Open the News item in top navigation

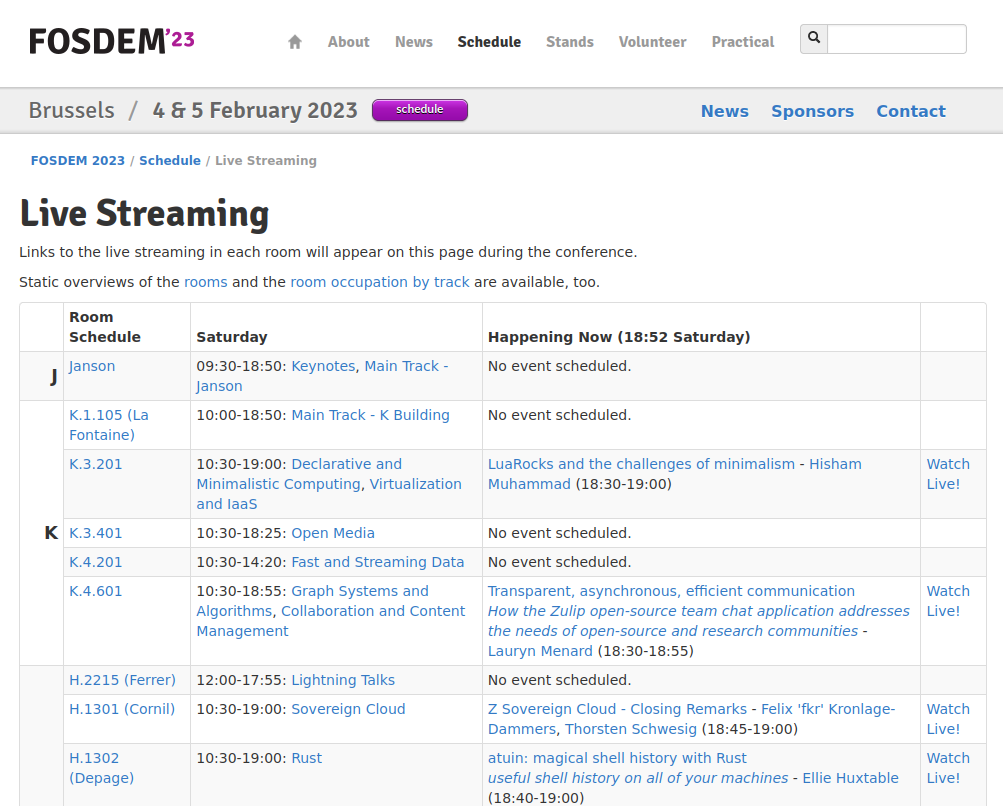pos(414,42)
